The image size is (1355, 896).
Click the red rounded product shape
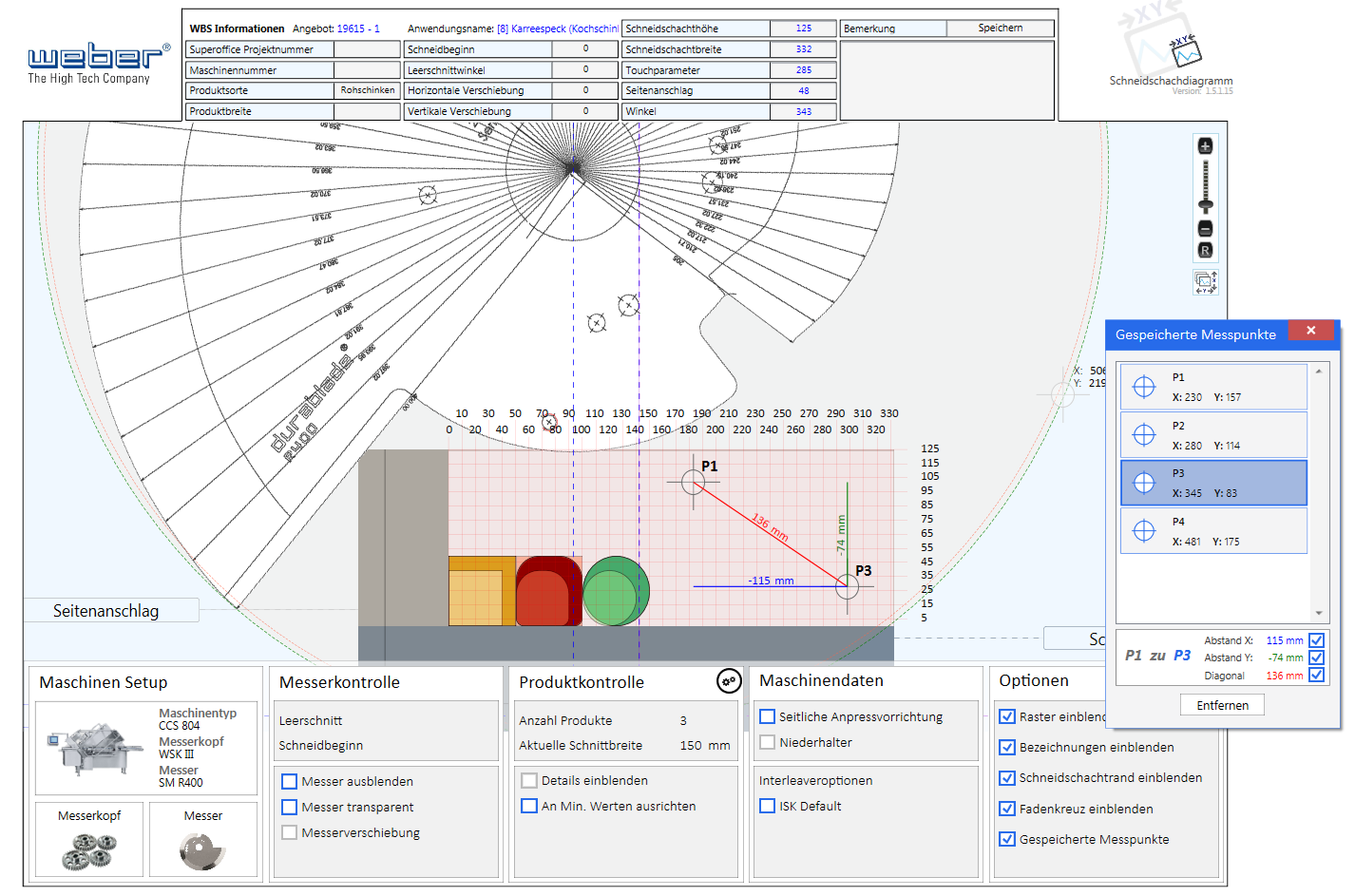click(x=548, y=591)
